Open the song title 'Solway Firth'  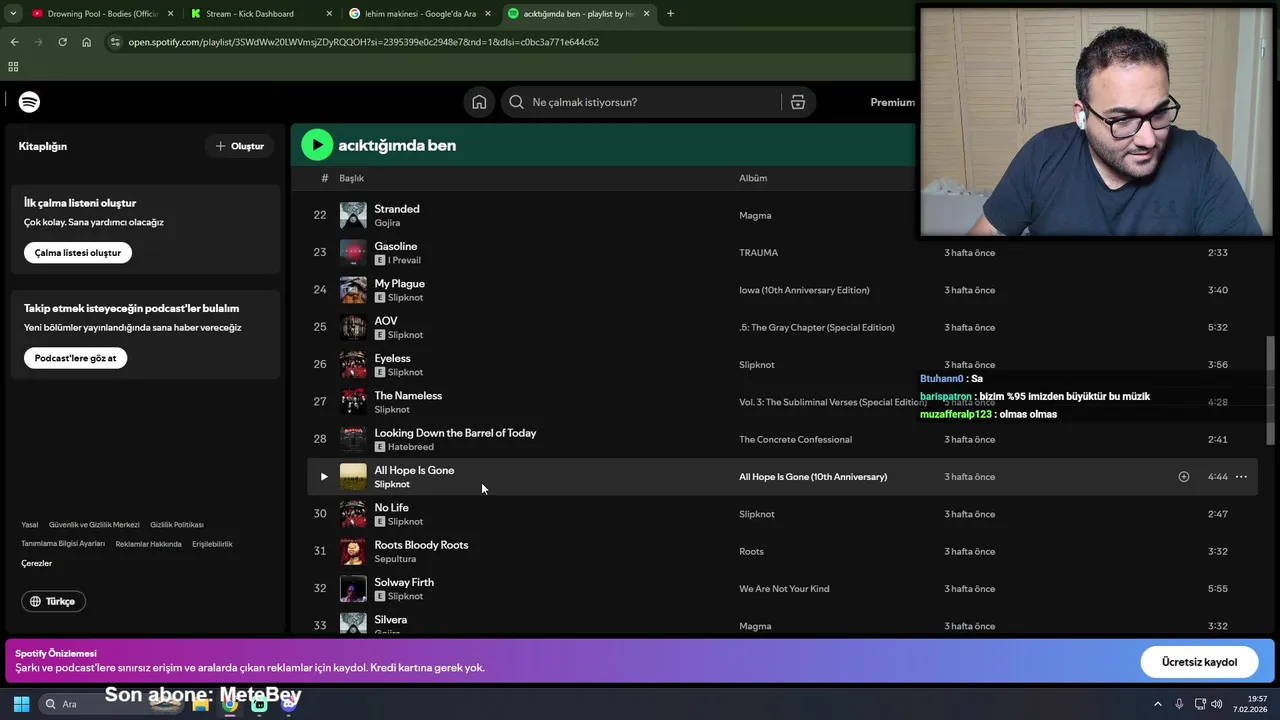tap(404, 582)
